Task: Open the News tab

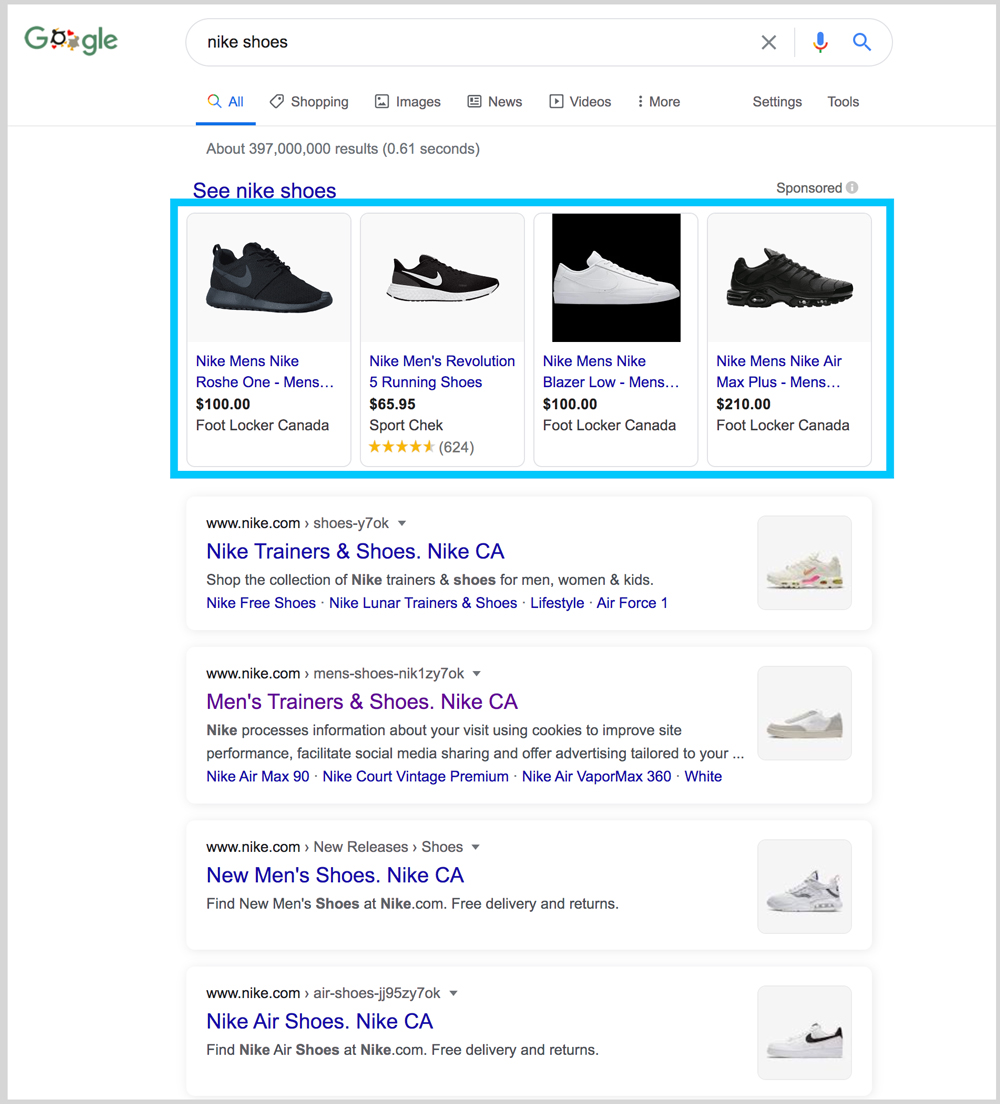Action: [x=495, y=101]
